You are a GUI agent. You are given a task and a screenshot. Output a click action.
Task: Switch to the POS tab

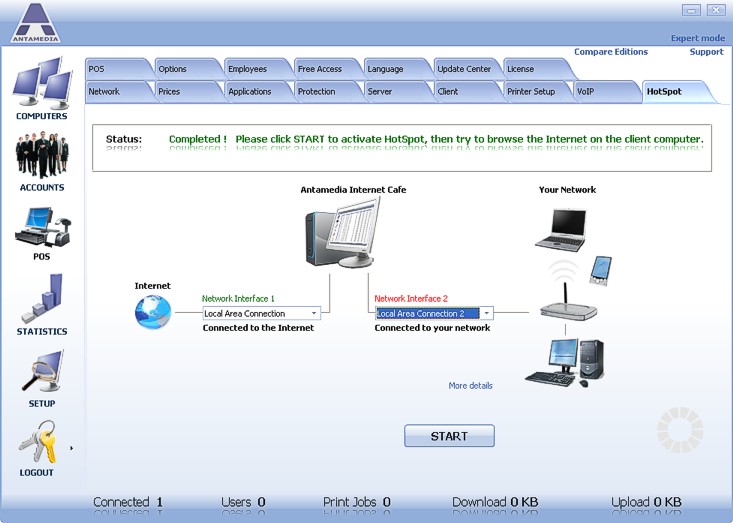click(x=117, y=69)
